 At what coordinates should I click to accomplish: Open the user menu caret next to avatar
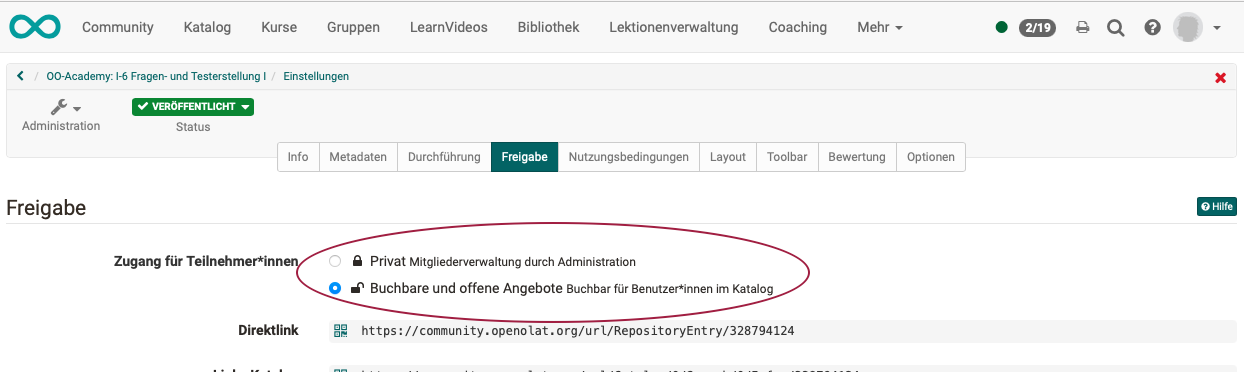1217,28
